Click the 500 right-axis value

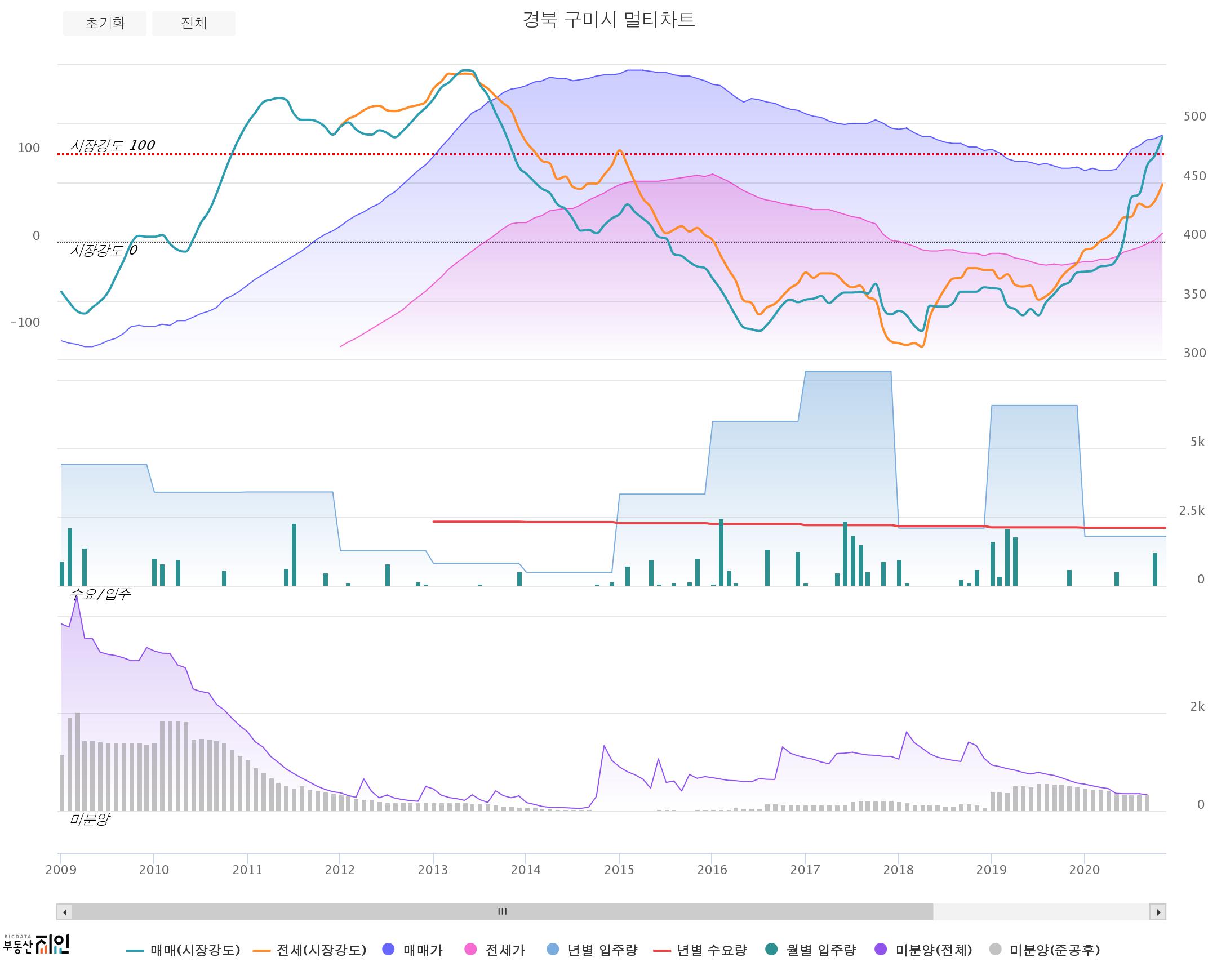tap(1195, 116)
